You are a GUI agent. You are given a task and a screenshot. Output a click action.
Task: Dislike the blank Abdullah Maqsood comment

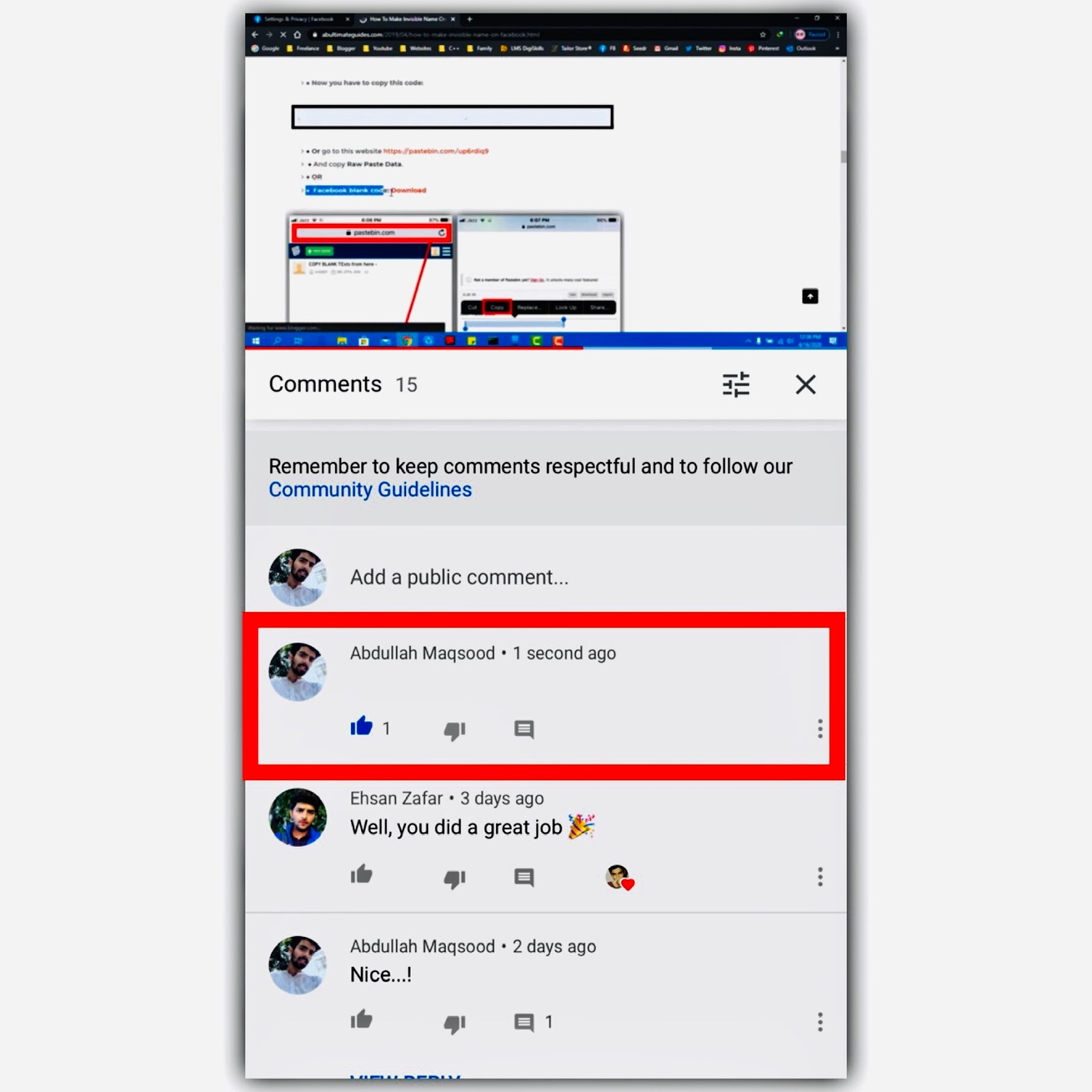coord(455,730)
